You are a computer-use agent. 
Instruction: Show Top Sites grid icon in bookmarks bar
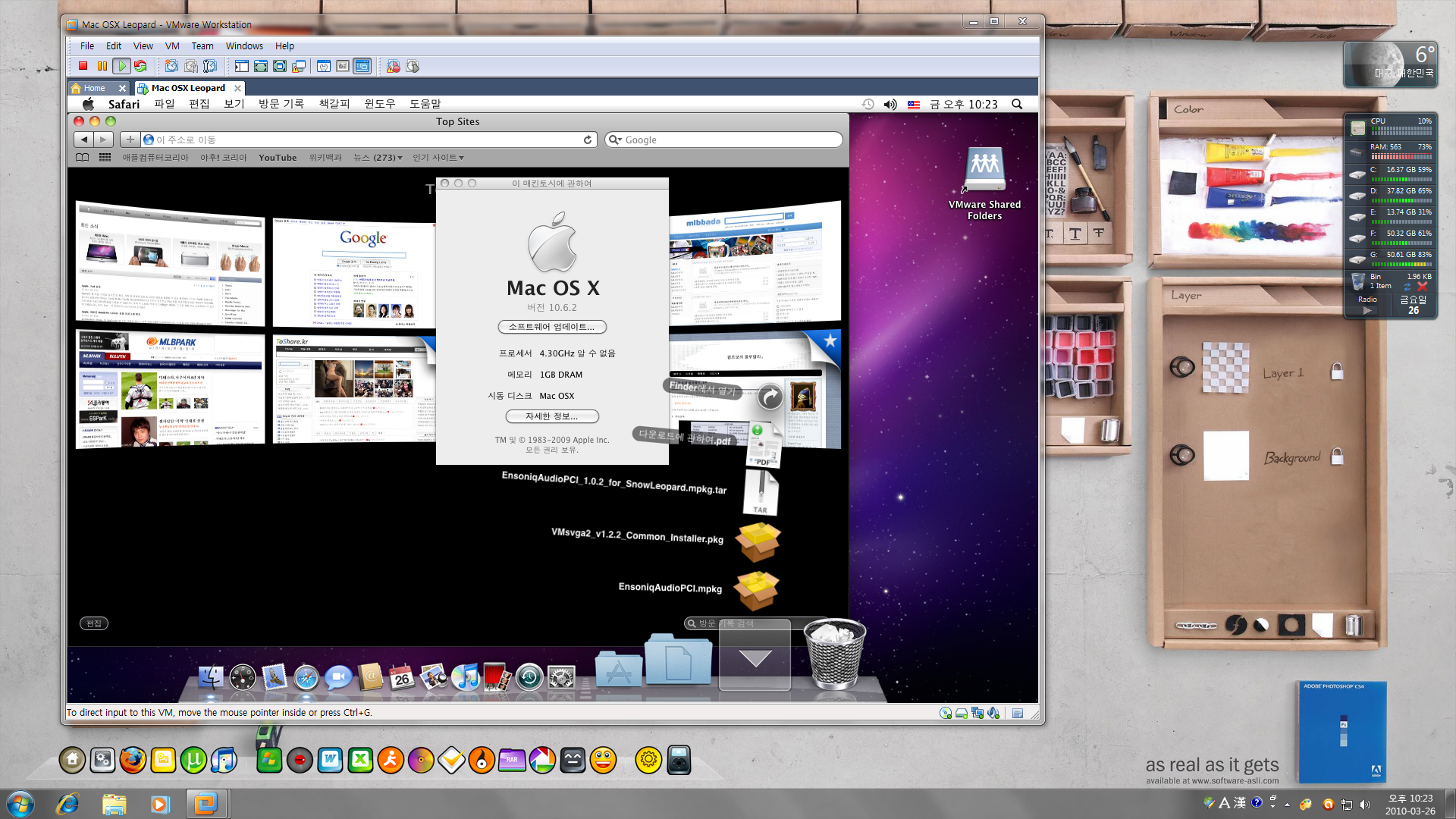[105, 158]
